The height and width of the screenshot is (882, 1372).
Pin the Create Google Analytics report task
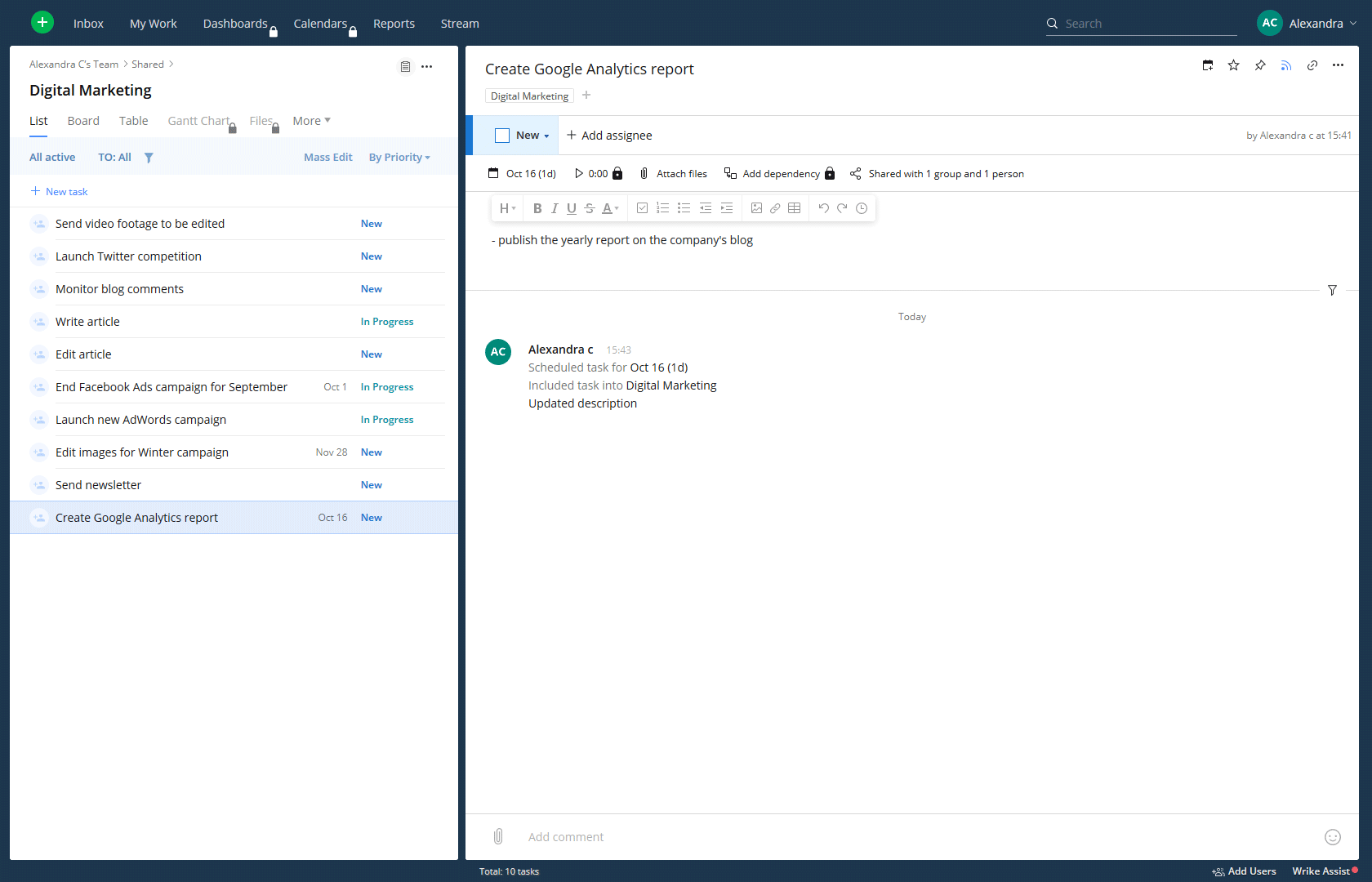[x=1260, y=65]
